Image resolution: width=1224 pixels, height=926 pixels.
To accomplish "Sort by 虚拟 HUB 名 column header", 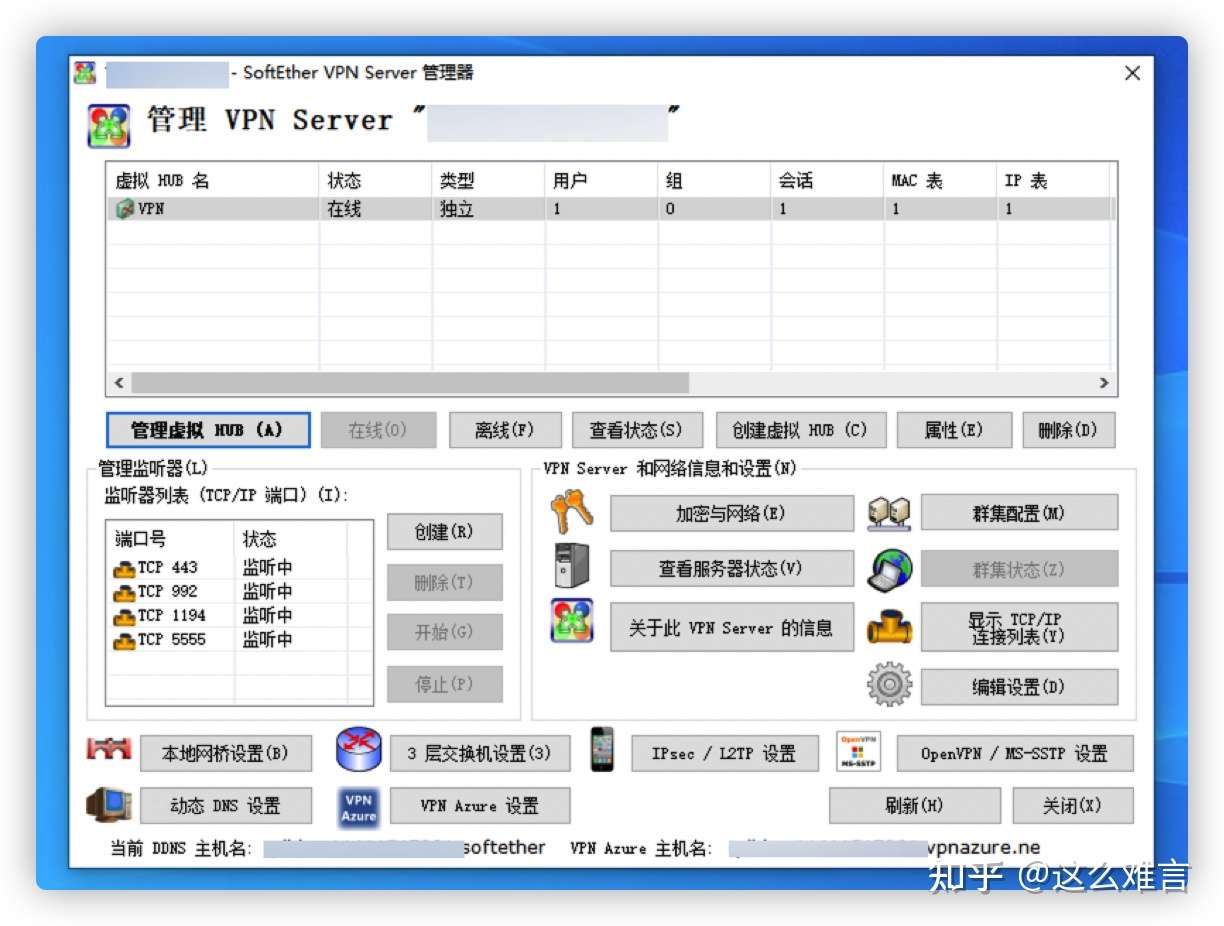I will (x=212, y=180).
